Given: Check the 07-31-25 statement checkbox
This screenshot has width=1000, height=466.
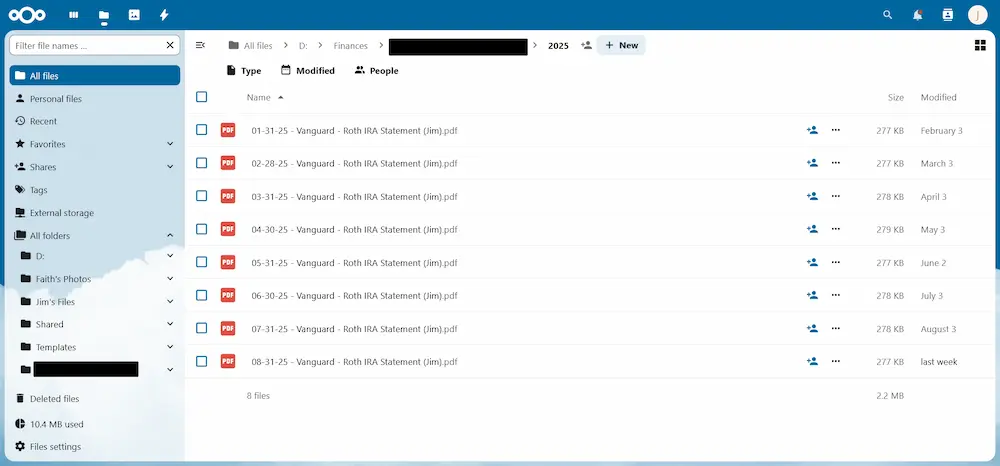Looking at the screenshot, I should tap(202, 328).
